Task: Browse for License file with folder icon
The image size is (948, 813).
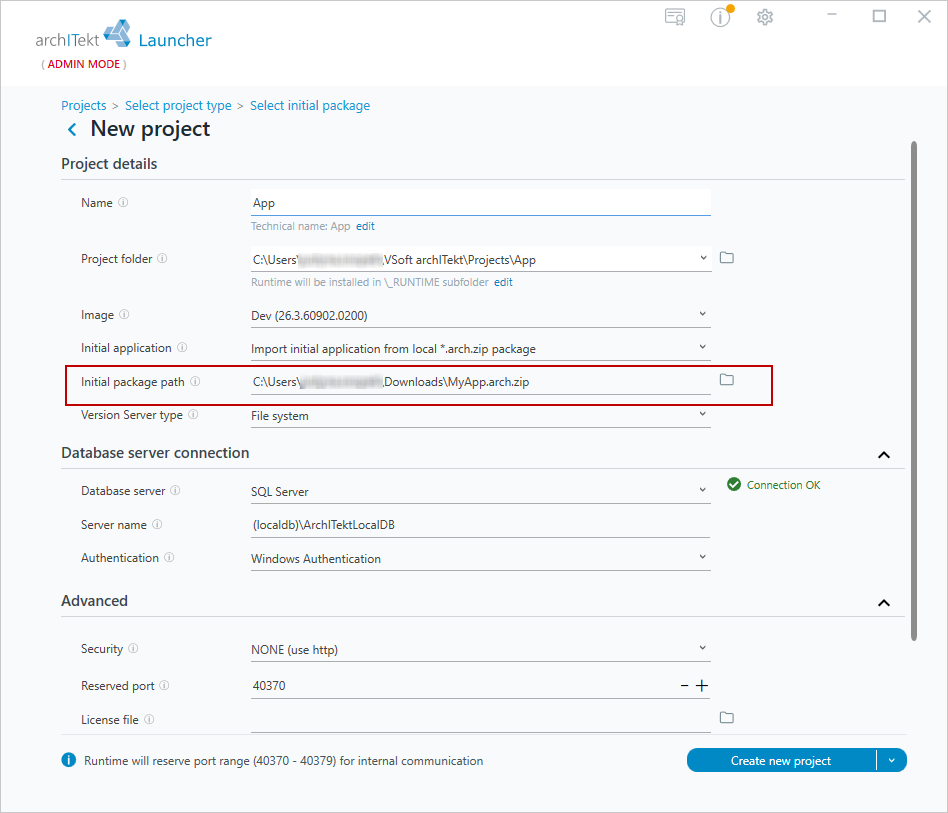Action: (727, 717)
